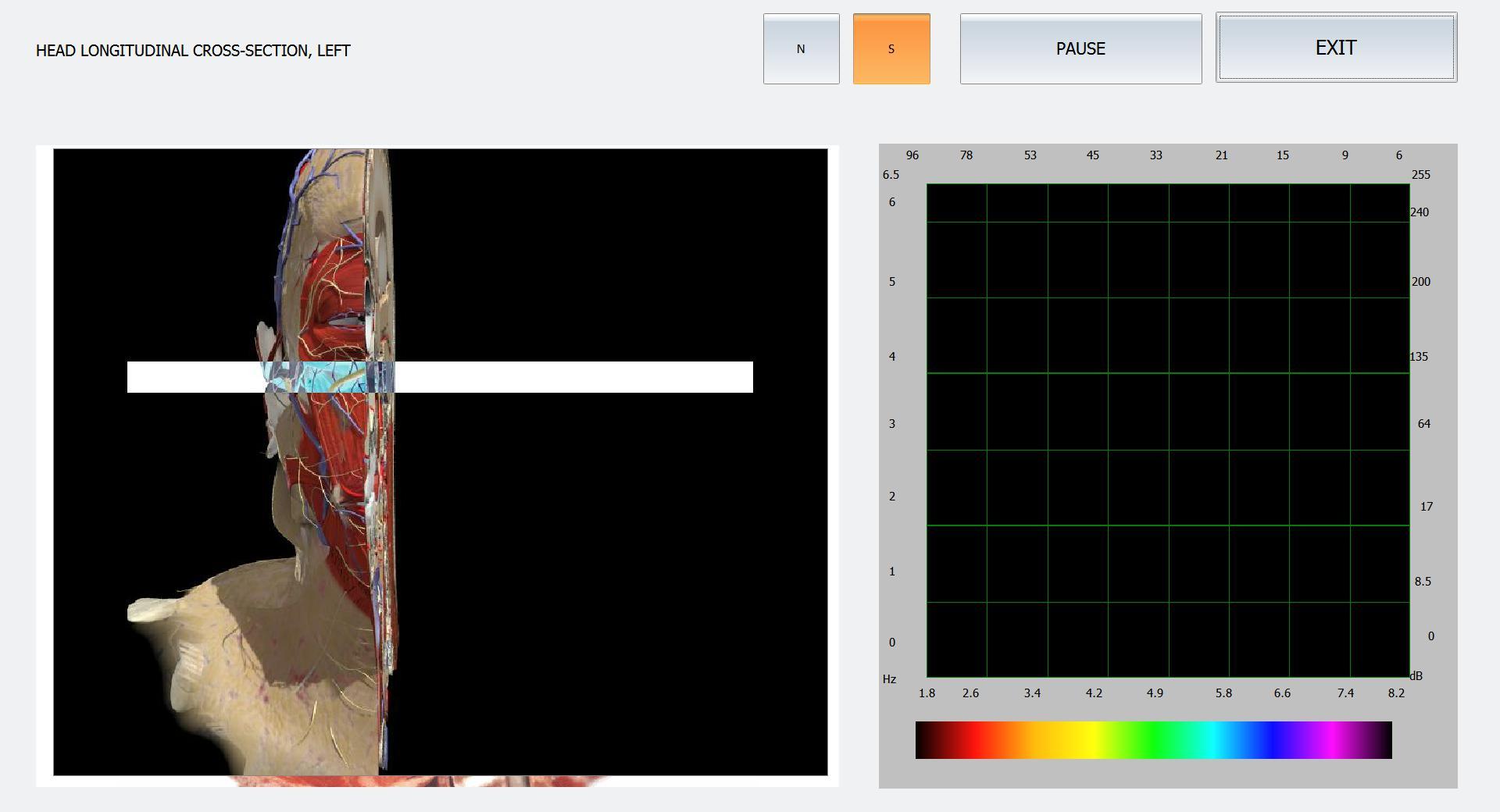Viewport: 1500px width, 812px height.
Task: Click the white horizontal scan bar
Action: pos(440,377)
